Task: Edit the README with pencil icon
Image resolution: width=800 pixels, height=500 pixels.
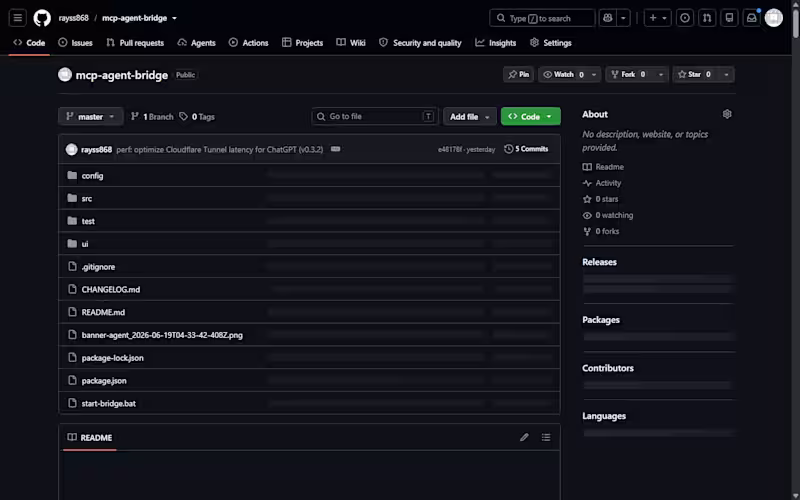Action: pyautogui.click(x=524, y=437)
